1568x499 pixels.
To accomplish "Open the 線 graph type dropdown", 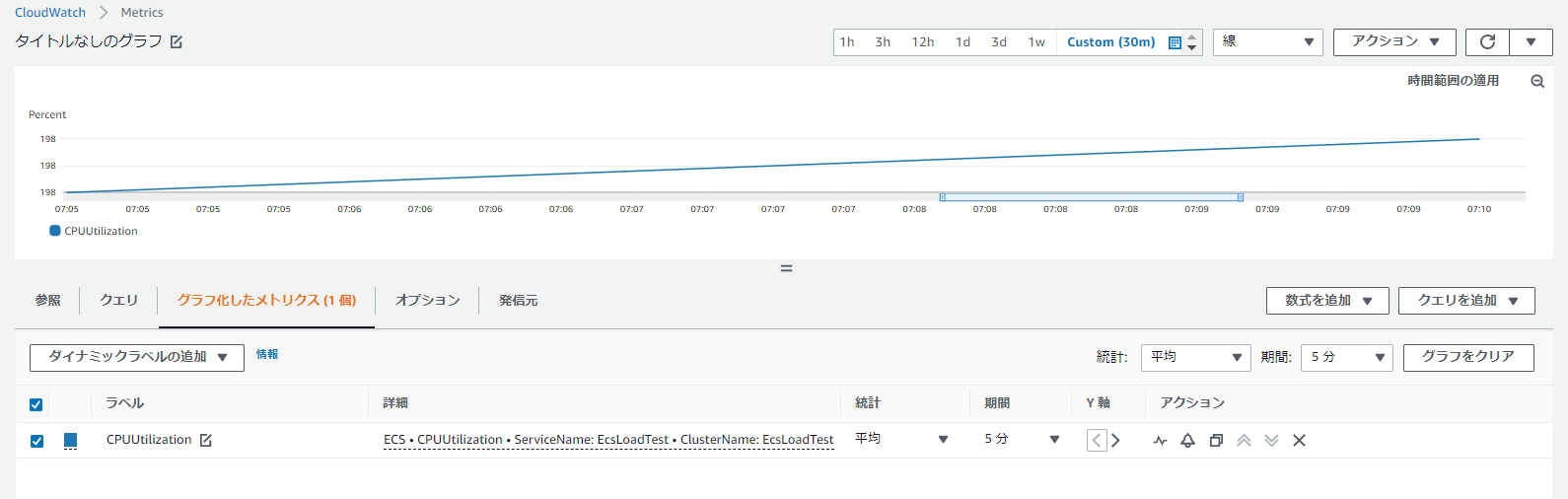I will [x=1267, y=42].
